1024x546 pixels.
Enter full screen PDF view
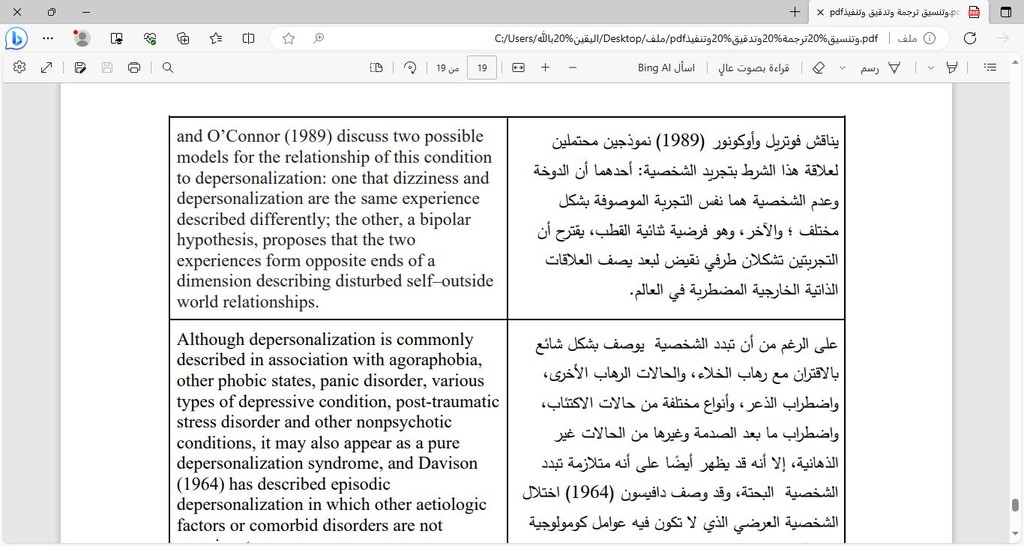(46, 67)
